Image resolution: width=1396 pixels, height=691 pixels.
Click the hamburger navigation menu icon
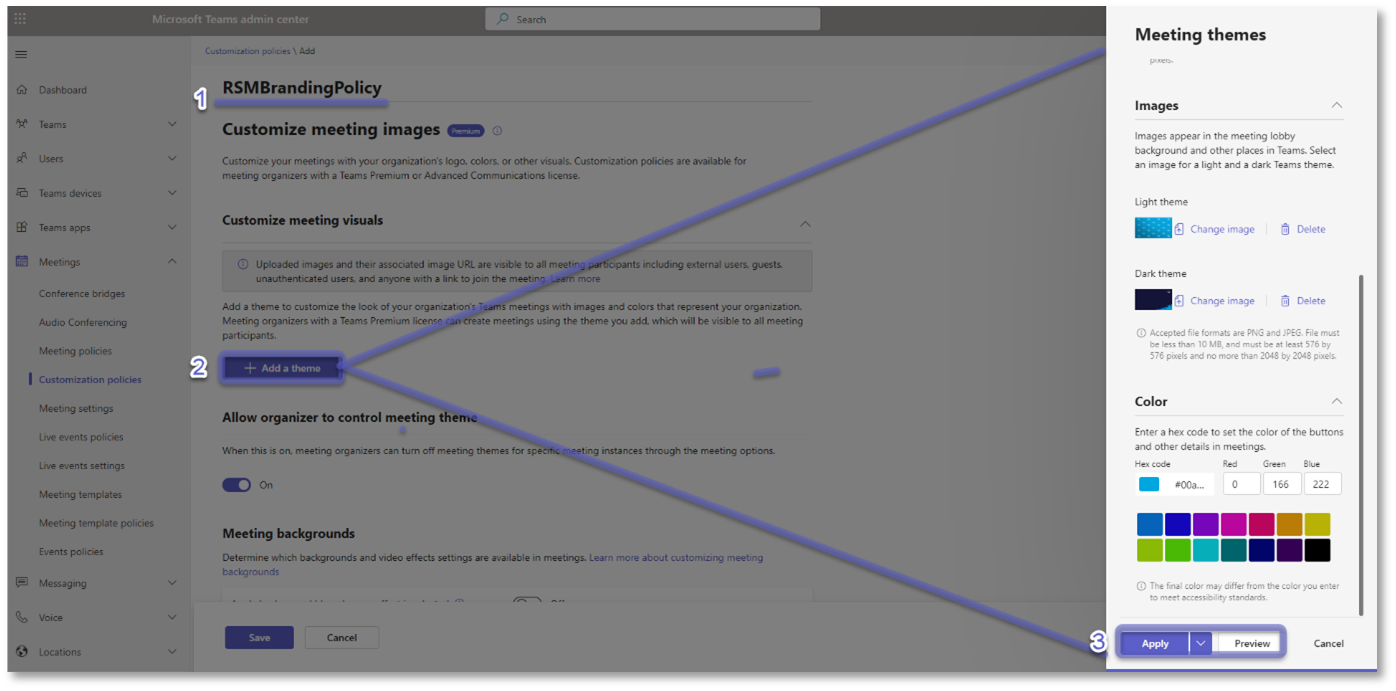(x=21, y=54)
